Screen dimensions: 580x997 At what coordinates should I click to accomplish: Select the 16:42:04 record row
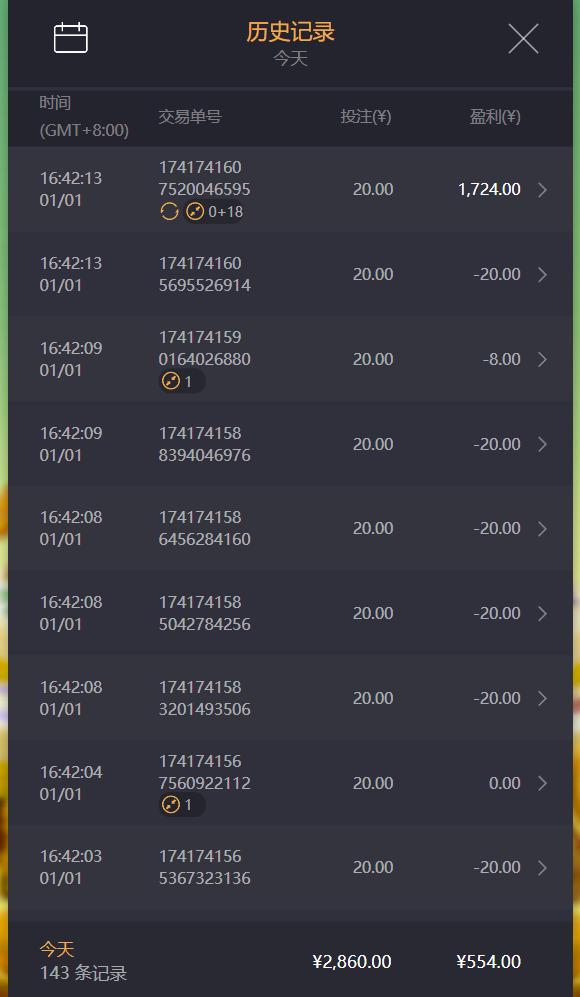click(290, 783)
